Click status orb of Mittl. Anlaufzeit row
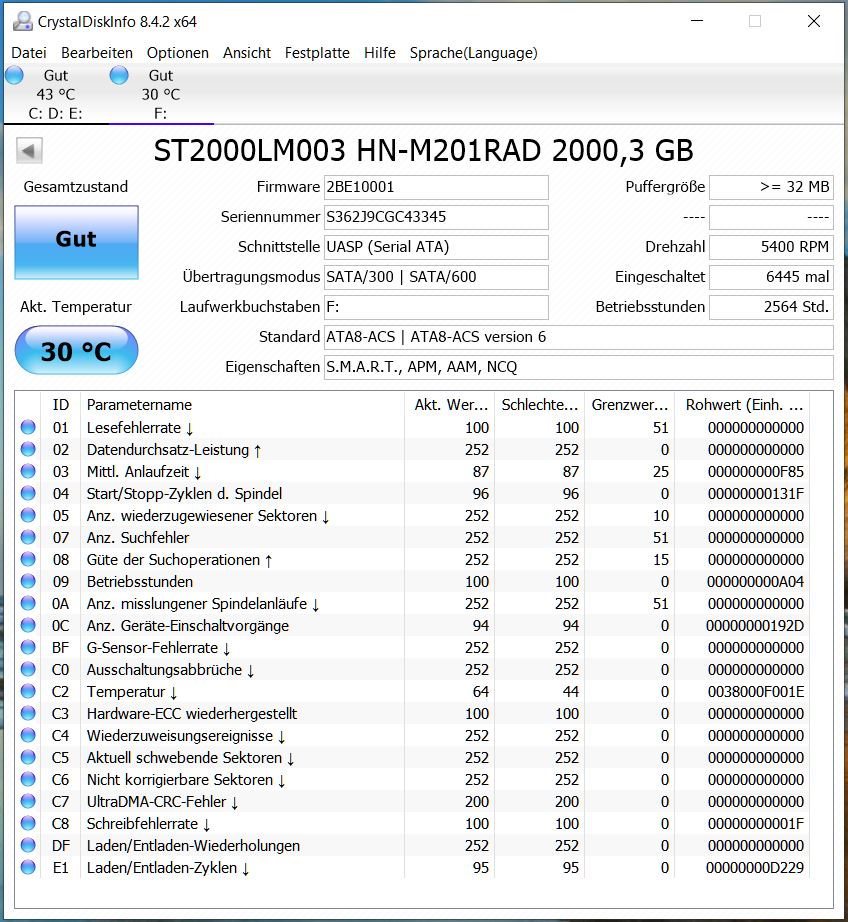848x922 pixels. [x=28, y=472]
